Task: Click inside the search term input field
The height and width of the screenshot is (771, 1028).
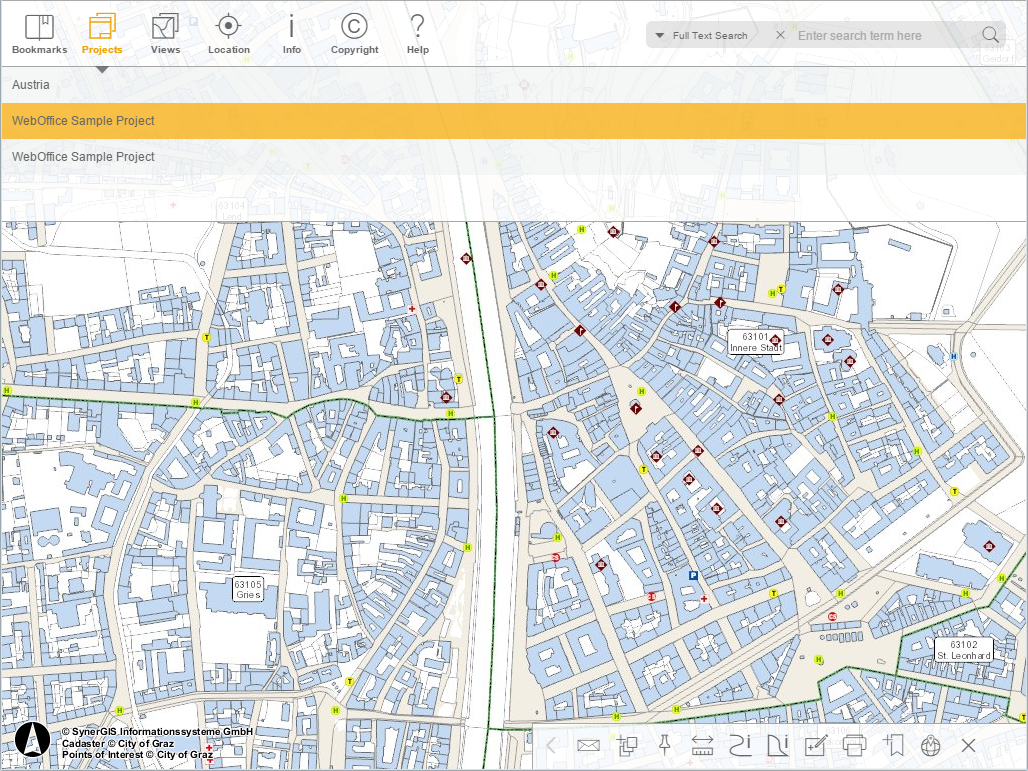Action: click(x=880, y=34)
